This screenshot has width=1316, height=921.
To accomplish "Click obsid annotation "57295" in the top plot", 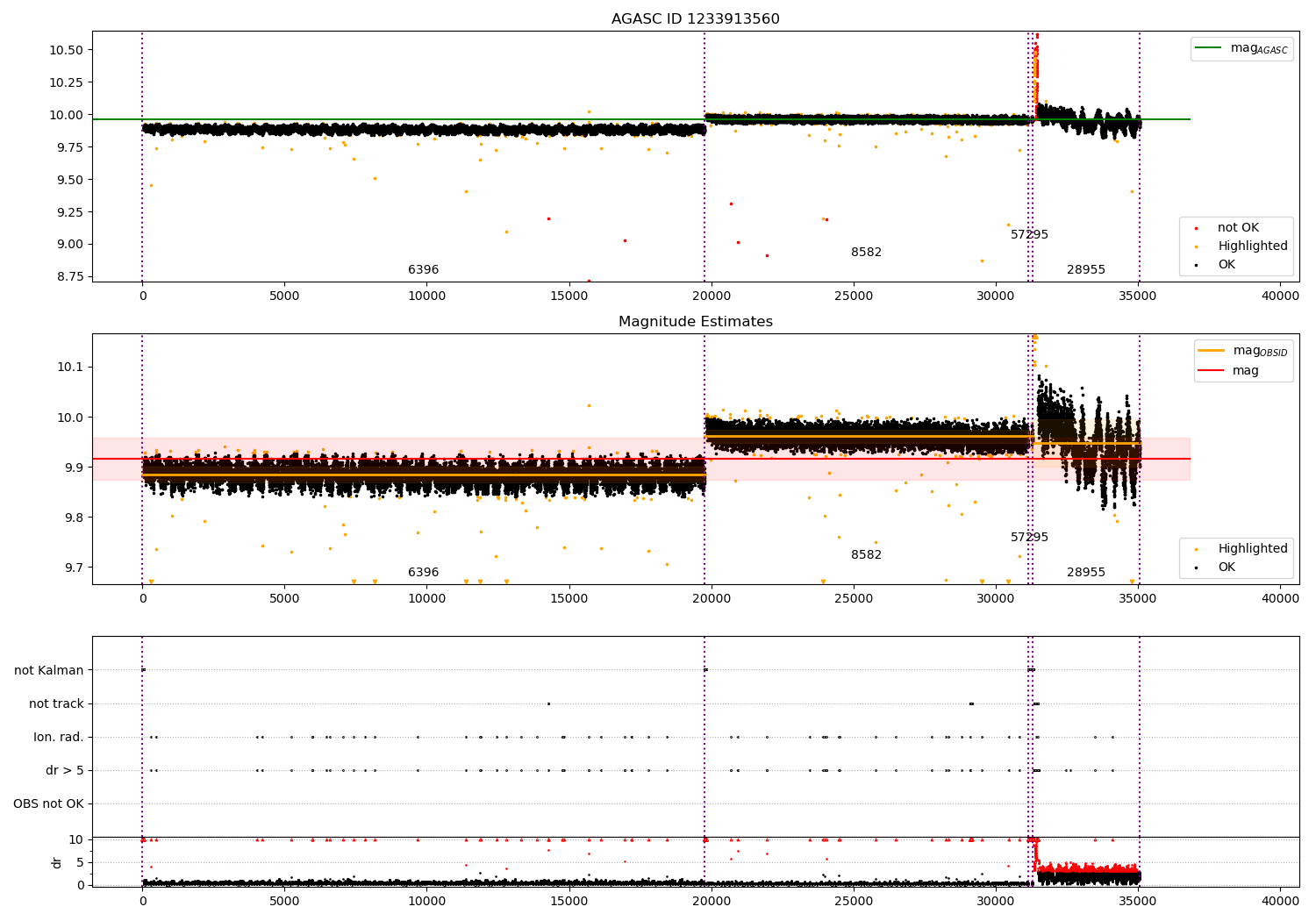I will [1029, 235].
